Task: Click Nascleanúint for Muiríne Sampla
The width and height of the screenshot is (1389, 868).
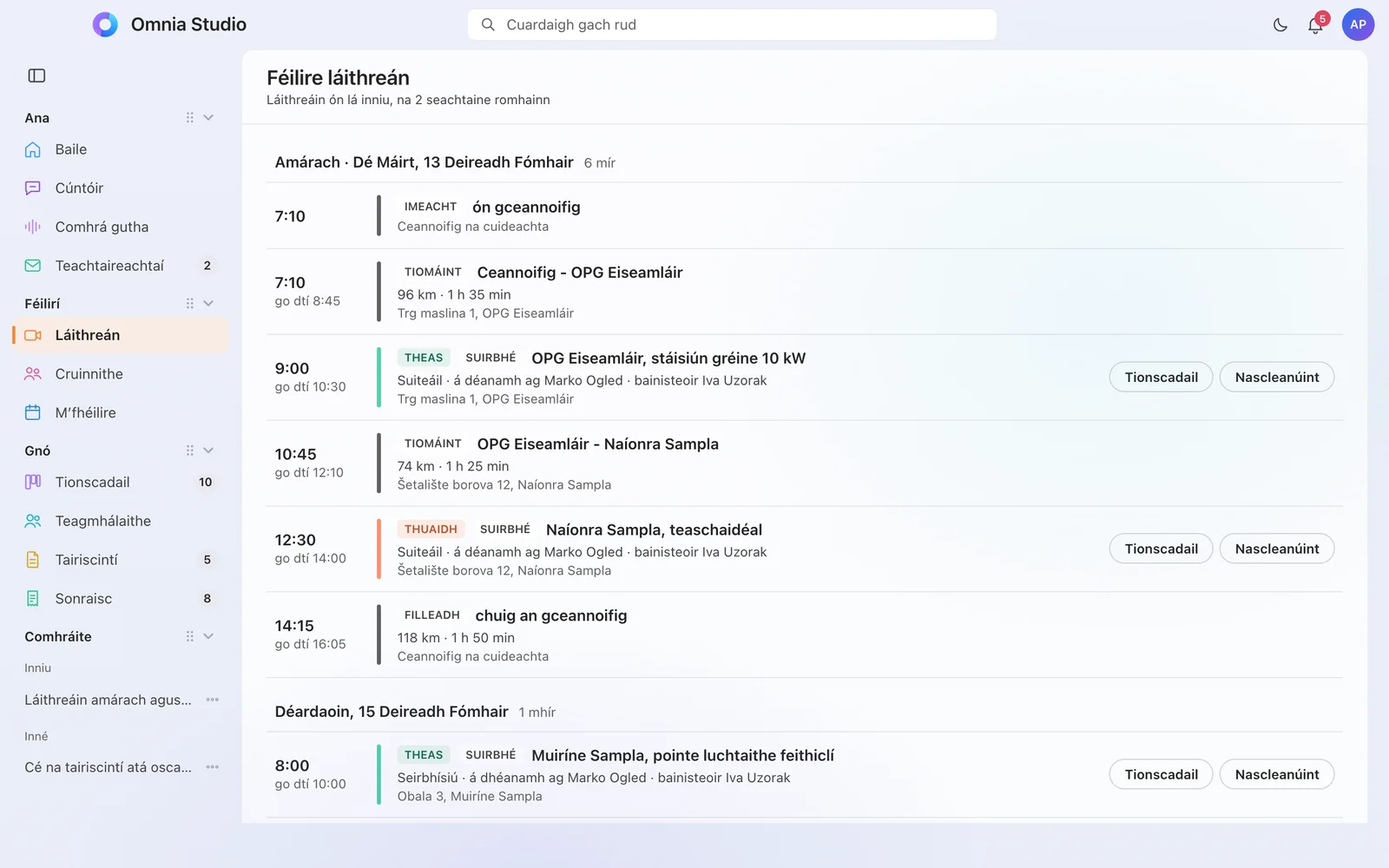Action: (1276, 774)
